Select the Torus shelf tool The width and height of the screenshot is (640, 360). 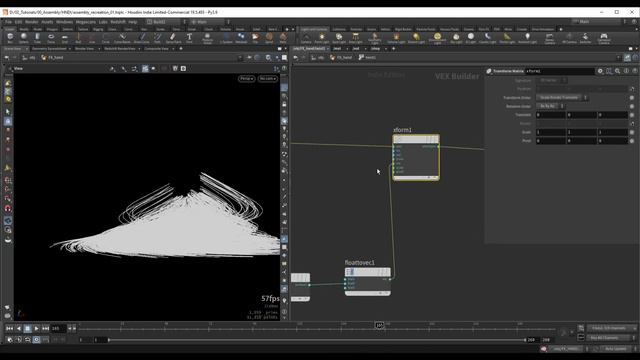(51, 38)
